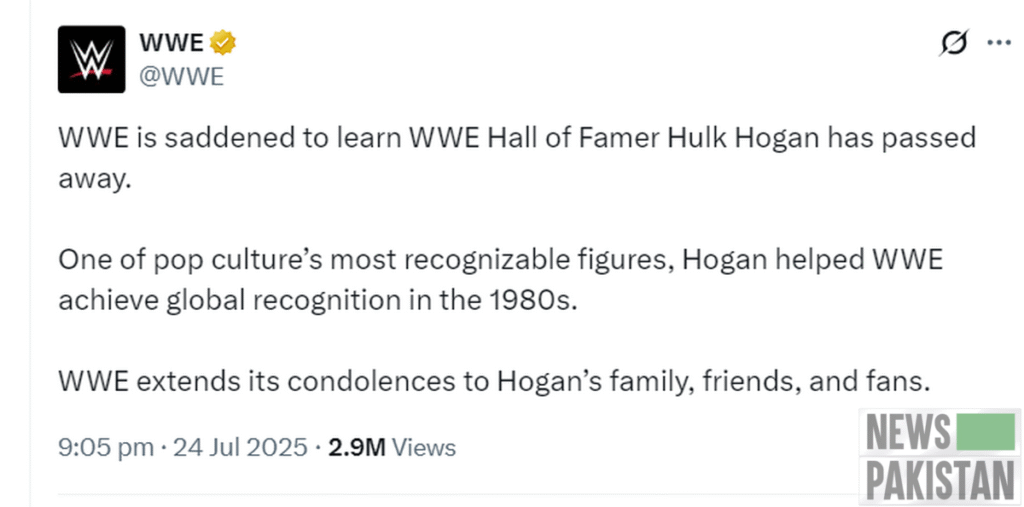Click the WWE display name
The image size is (1024, 507).
point(171,43)
